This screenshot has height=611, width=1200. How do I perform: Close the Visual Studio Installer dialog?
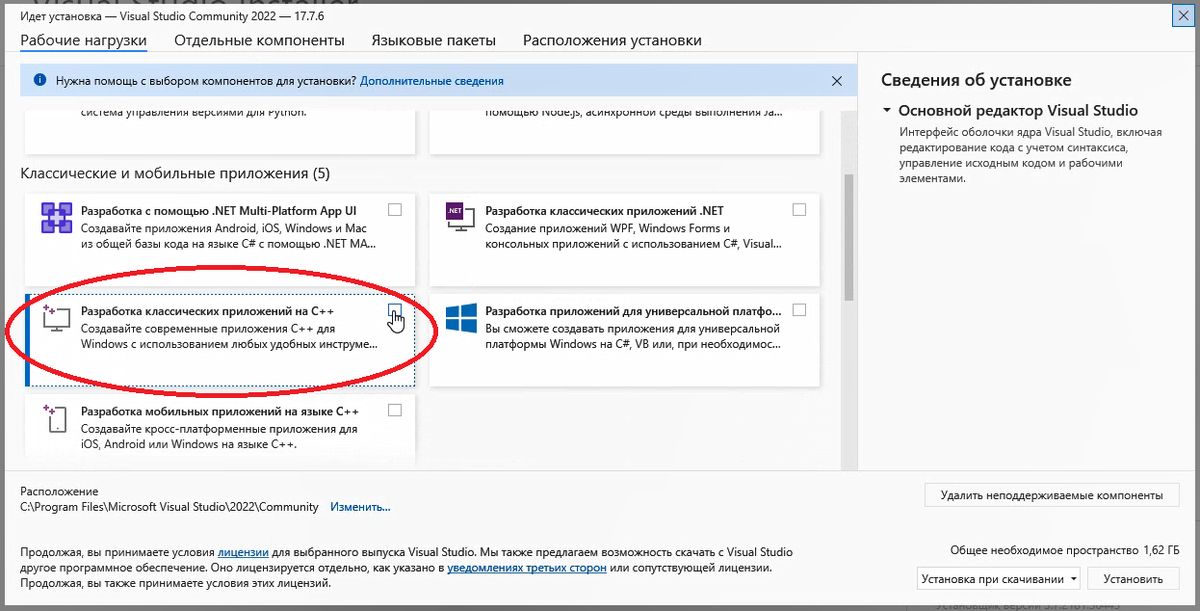pyautogui.click(x=1185, y=15)
